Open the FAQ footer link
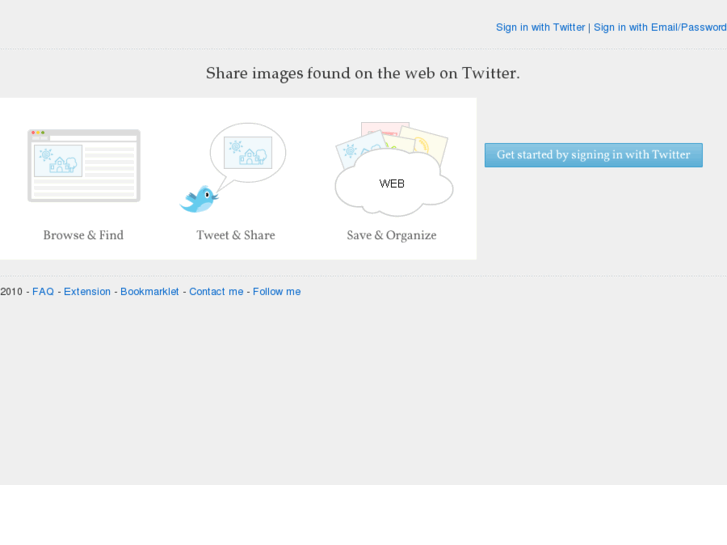 point(43,292)
